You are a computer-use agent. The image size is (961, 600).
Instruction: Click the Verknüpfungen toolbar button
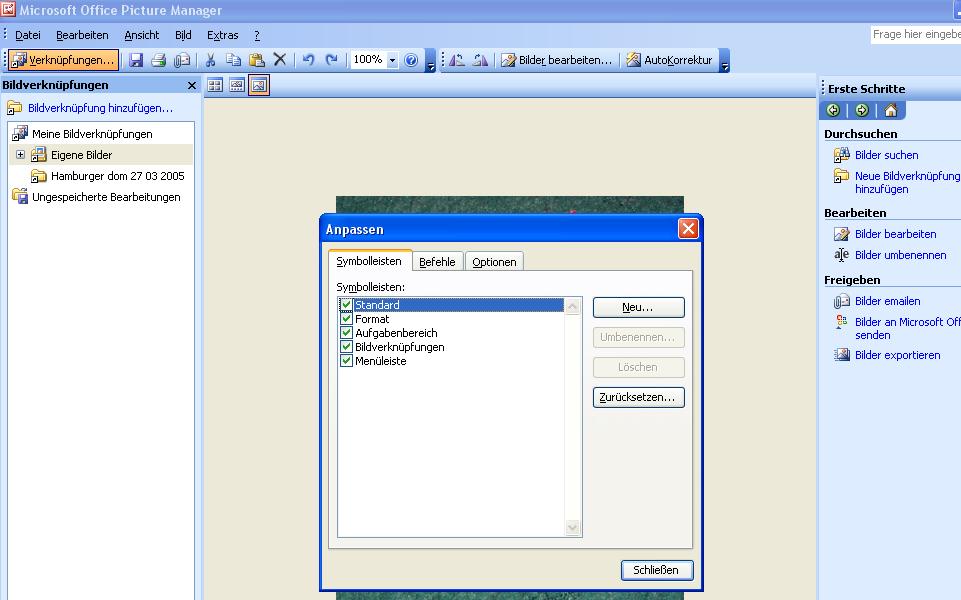point(63,60)
